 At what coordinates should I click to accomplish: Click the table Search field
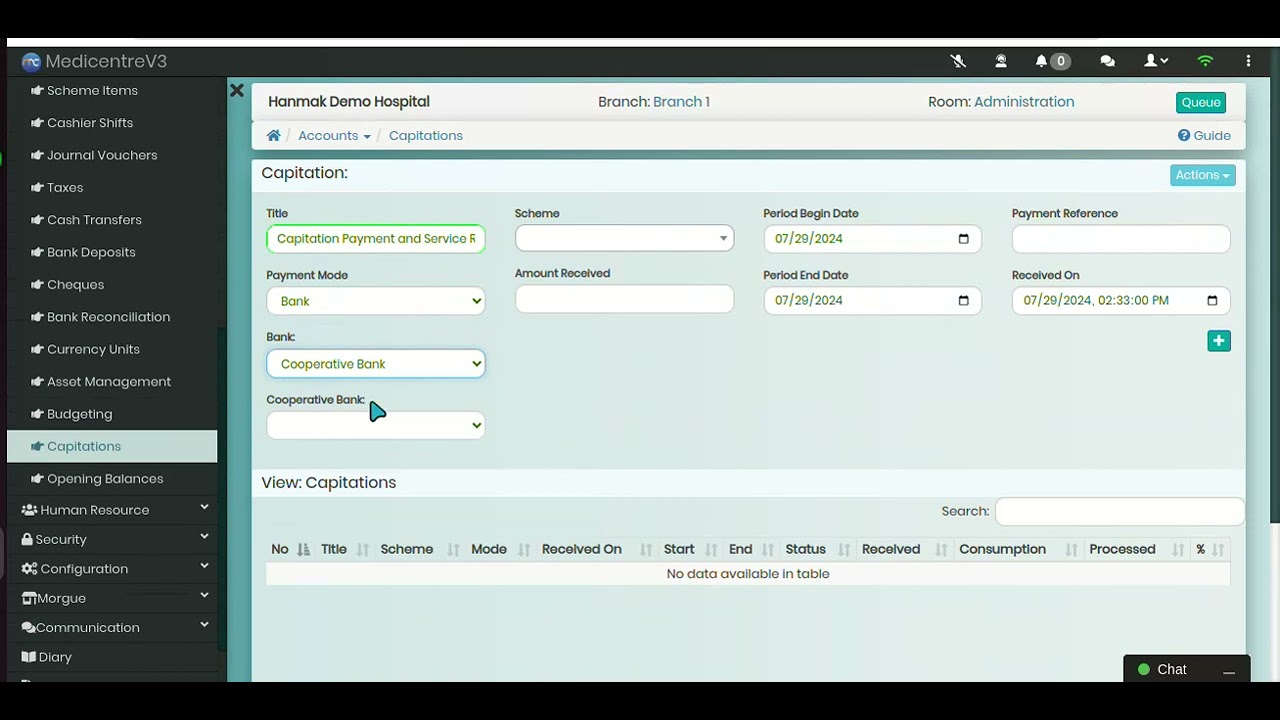pos(1120,511)
